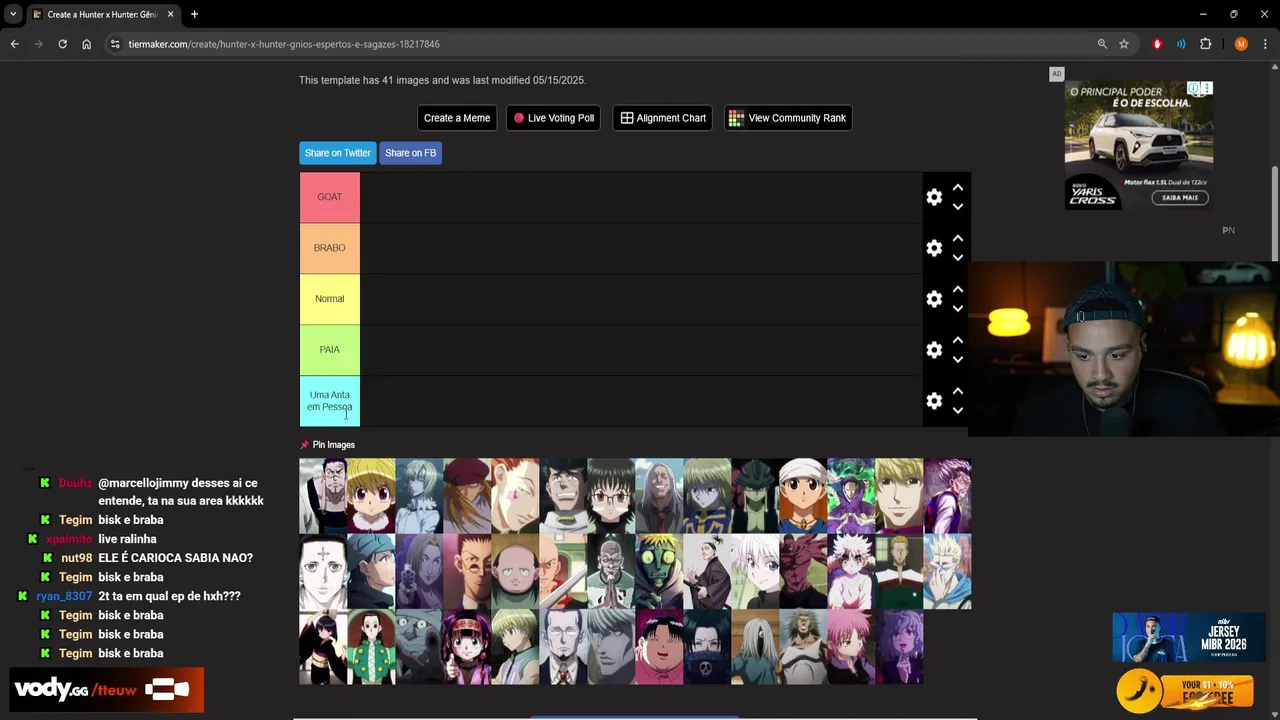This screenshot has height=720, width=1280.
Task: Pick the Feitan thumbnail with skull mask
Action: pyautogui.click(x=707, y=647)
